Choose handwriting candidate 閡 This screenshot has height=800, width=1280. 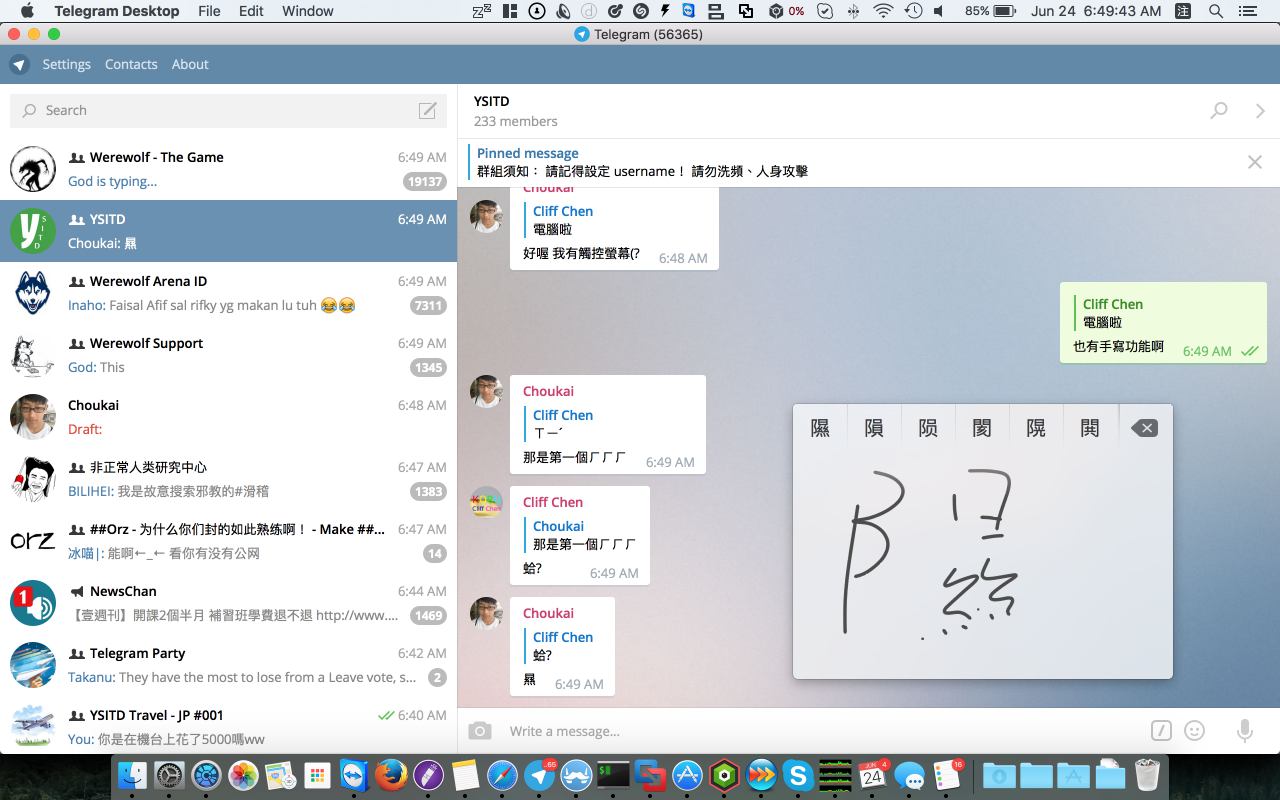[982, 428]
